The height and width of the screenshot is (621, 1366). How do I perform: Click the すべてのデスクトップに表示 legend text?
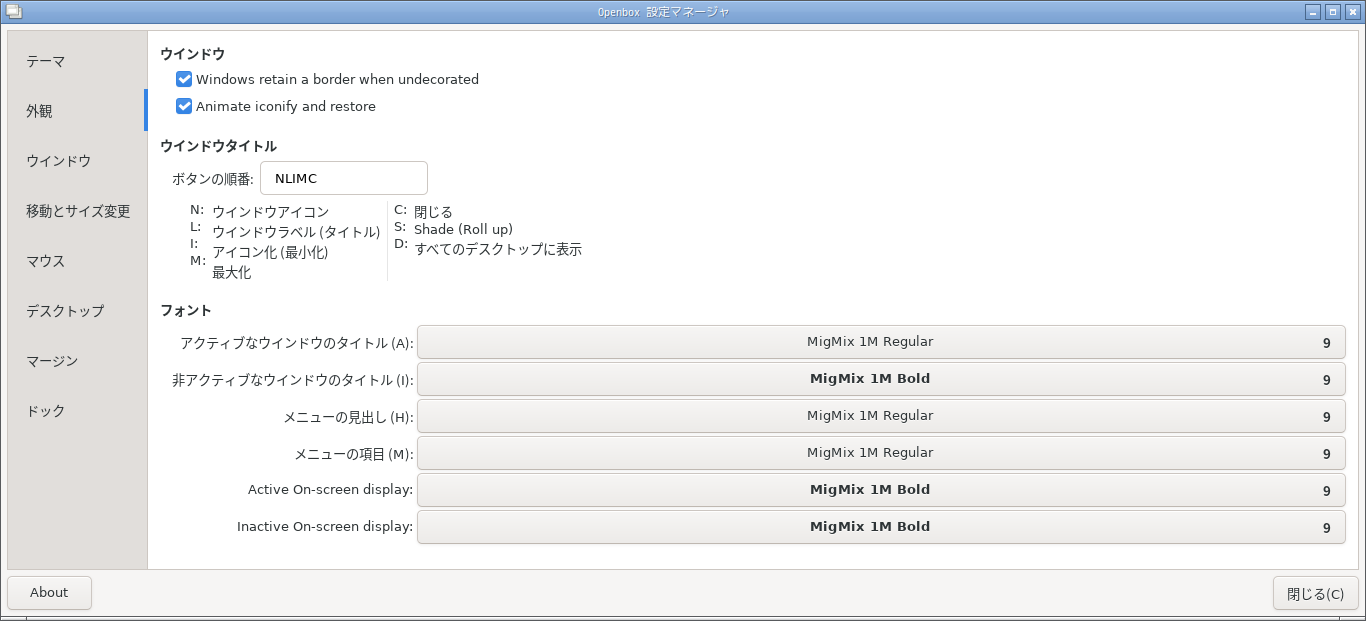tap(498, 249)
